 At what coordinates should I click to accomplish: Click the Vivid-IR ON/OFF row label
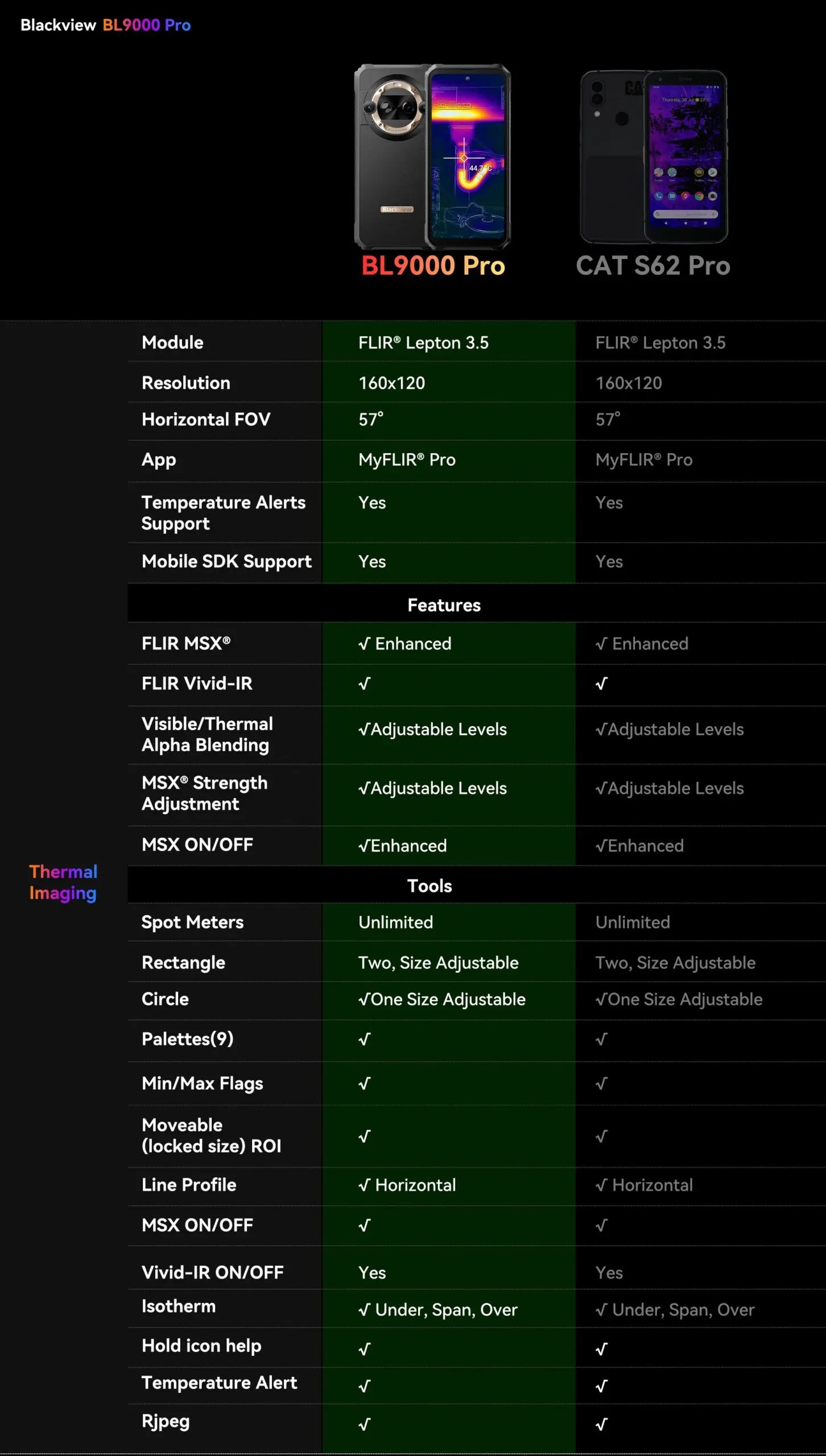(213, 1272)
